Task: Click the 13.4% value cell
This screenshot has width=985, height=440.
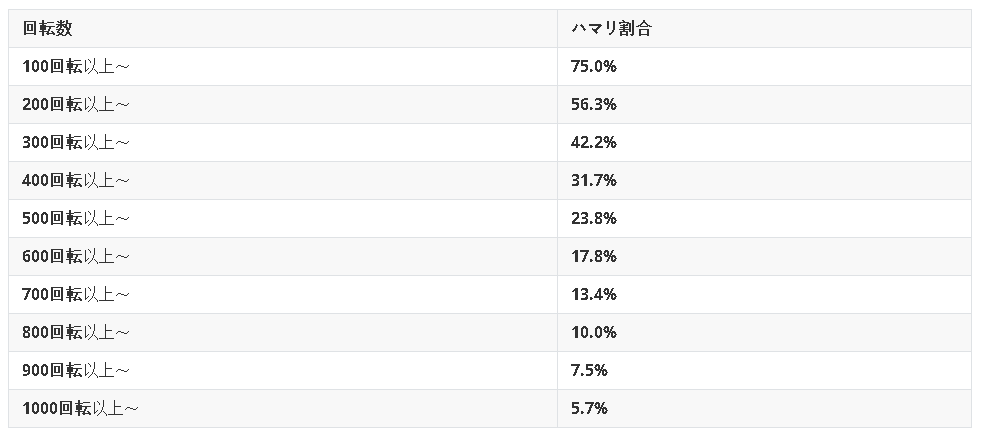Action: pos(594,295)
